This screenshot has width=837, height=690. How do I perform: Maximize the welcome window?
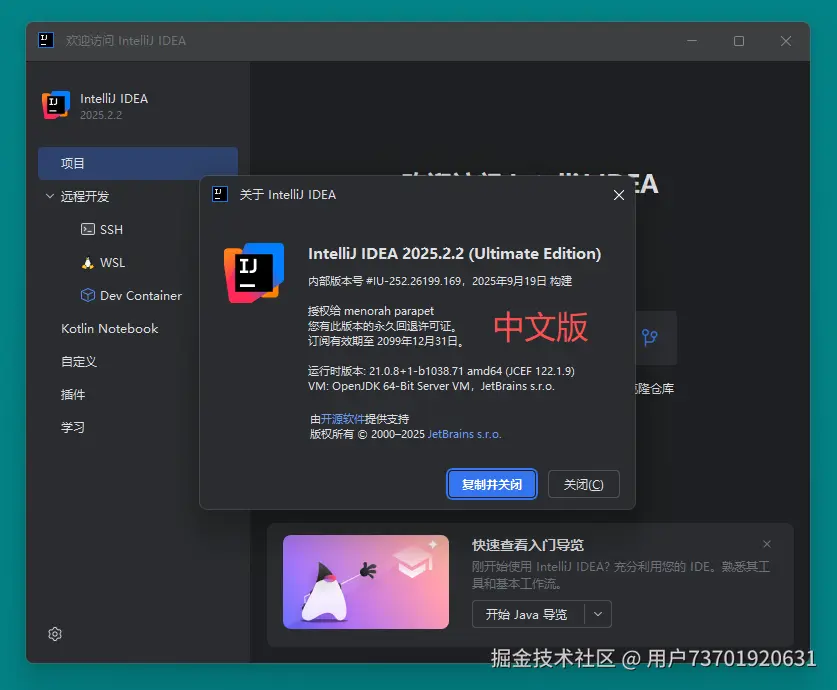pyautogui.click(x=739, y=41)
